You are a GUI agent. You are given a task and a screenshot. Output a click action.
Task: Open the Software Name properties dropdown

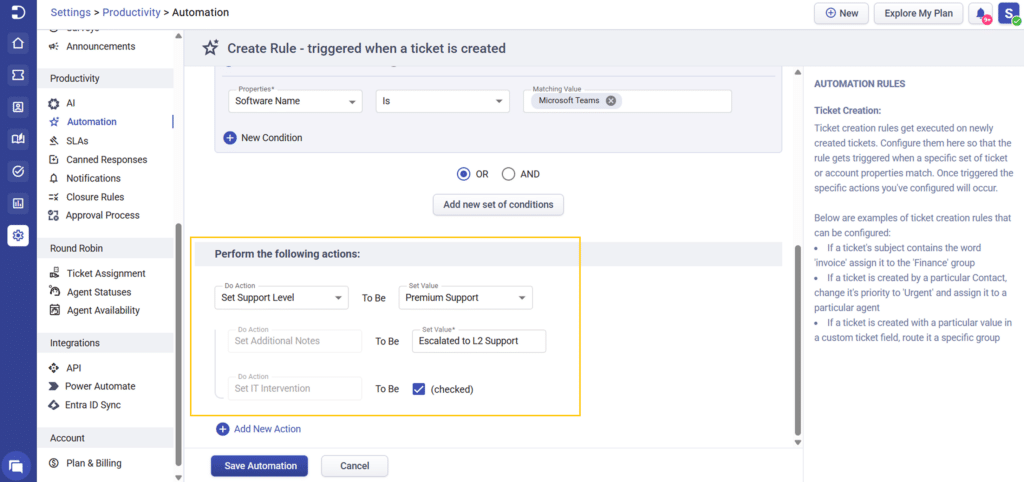pyautogui.click(x=296, y=101)
